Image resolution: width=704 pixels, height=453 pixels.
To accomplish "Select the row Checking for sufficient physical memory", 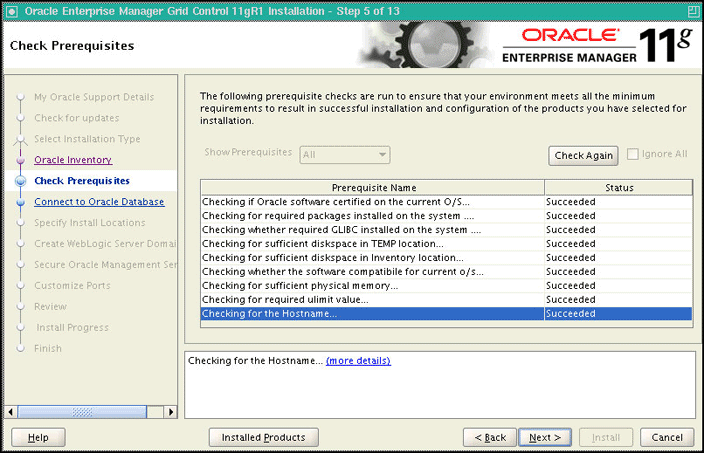I will [446, 286].
